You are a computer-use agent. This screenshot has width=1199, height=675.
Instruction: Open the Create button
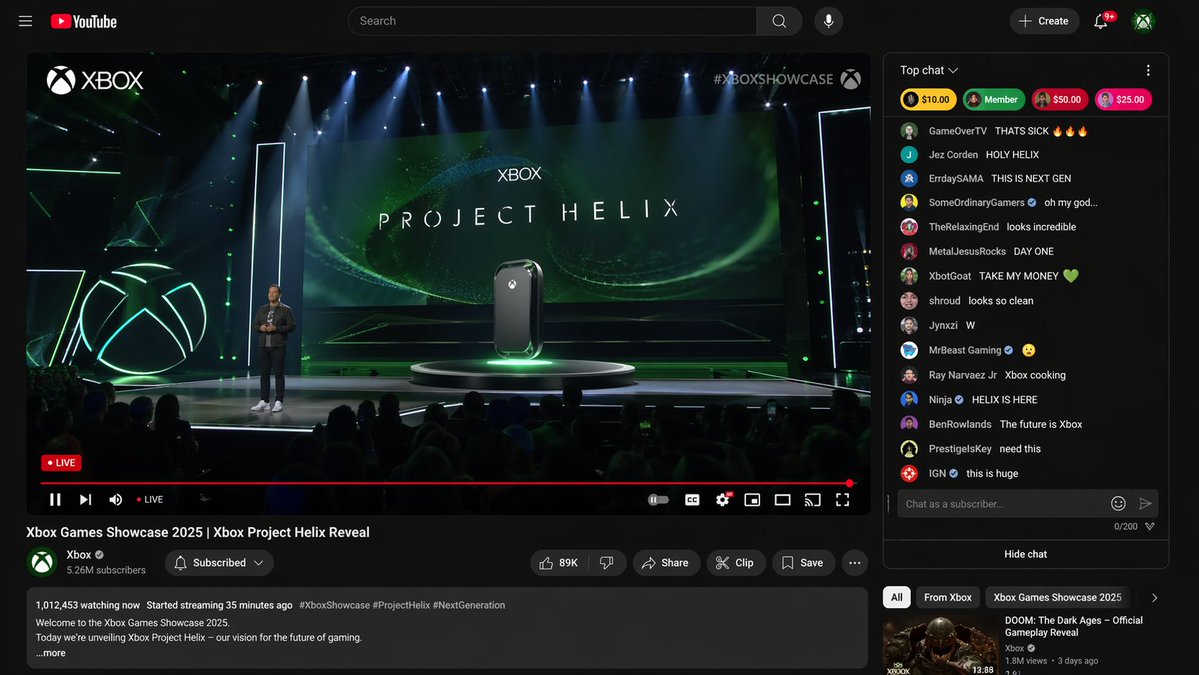[x=1044, y=21]
